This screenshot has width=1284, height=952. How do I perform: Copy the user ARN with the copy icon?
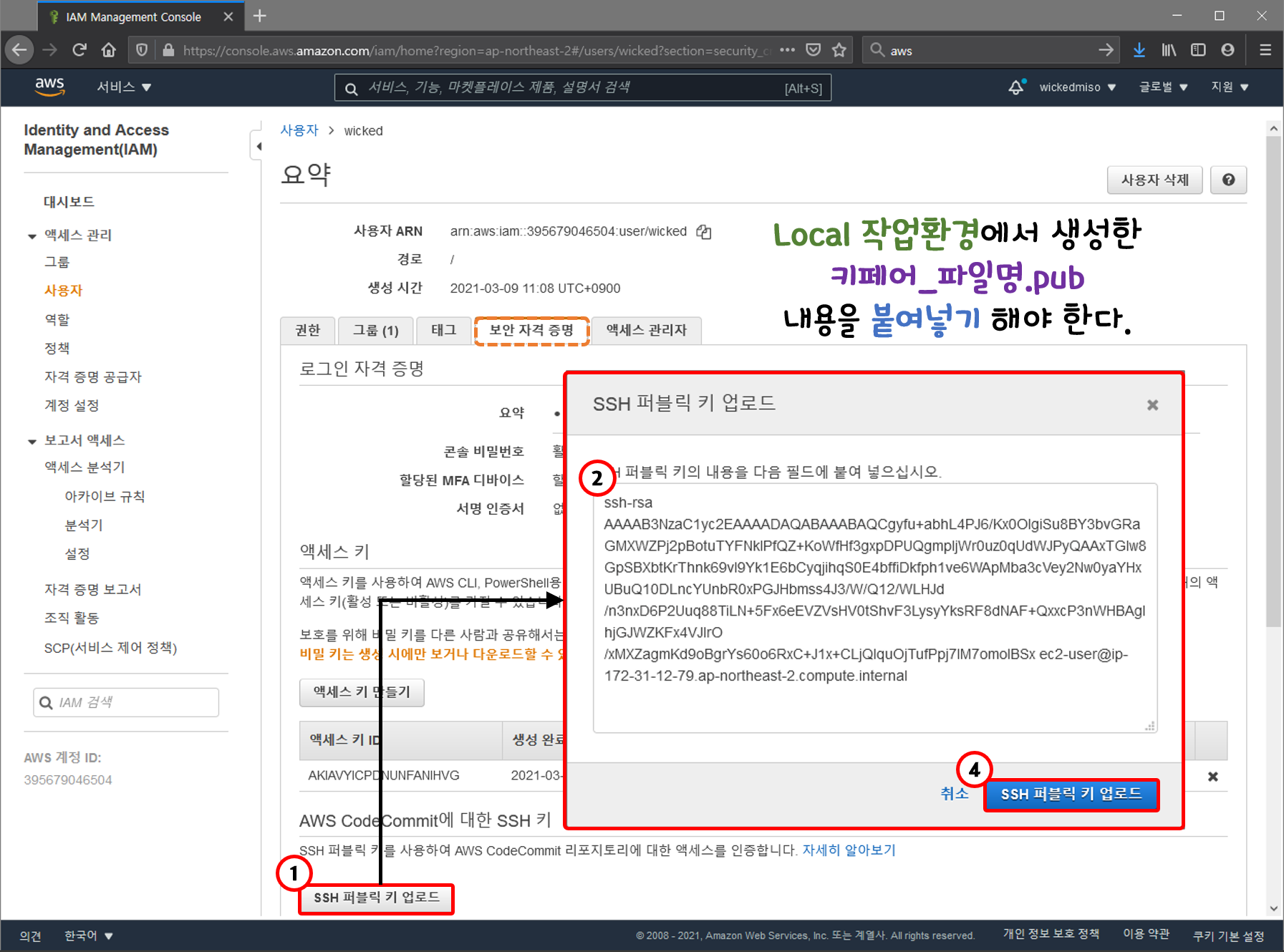tap(704, 231)
